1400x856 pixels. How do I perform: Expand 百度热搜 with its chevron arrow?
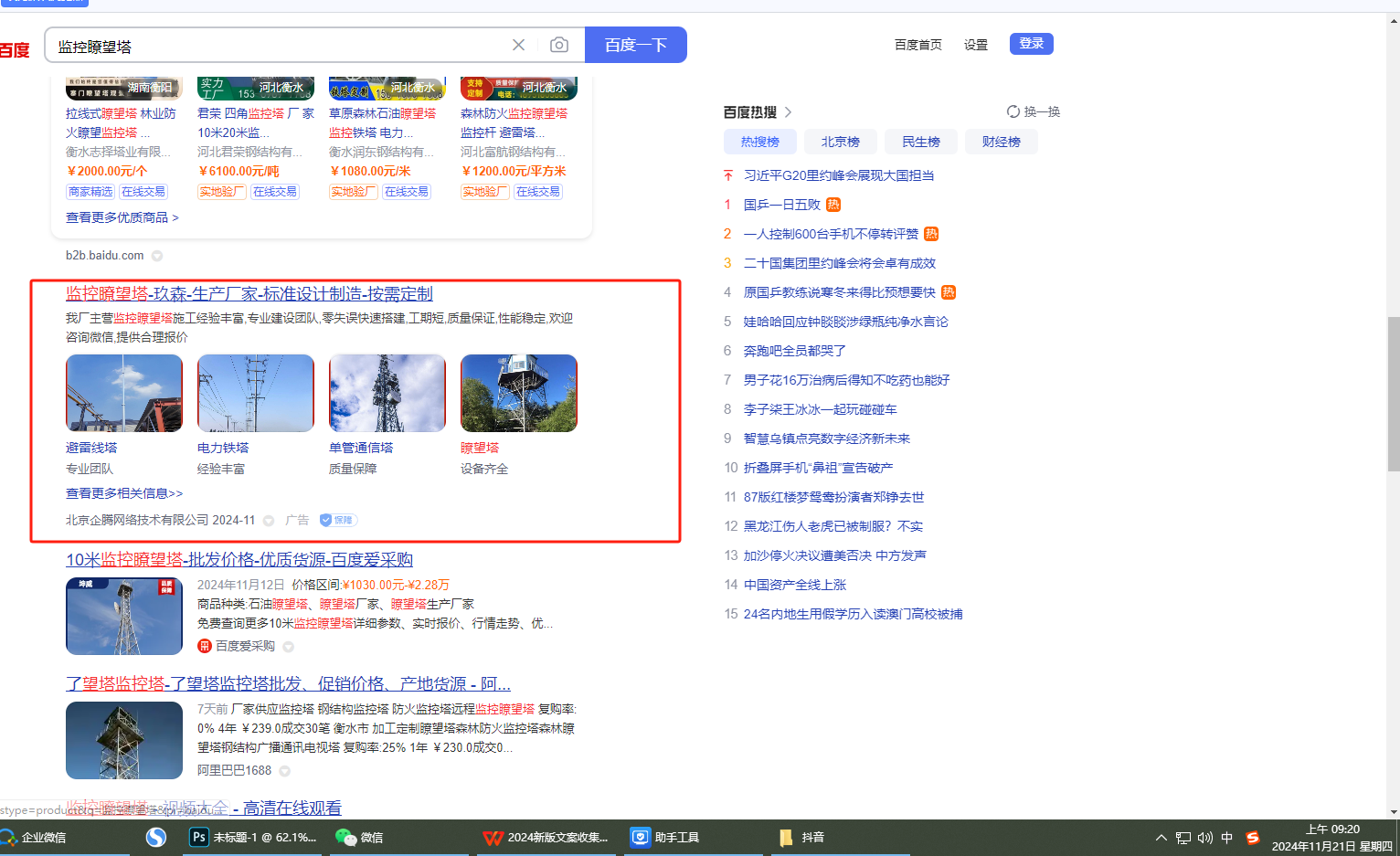coord(788,112)
